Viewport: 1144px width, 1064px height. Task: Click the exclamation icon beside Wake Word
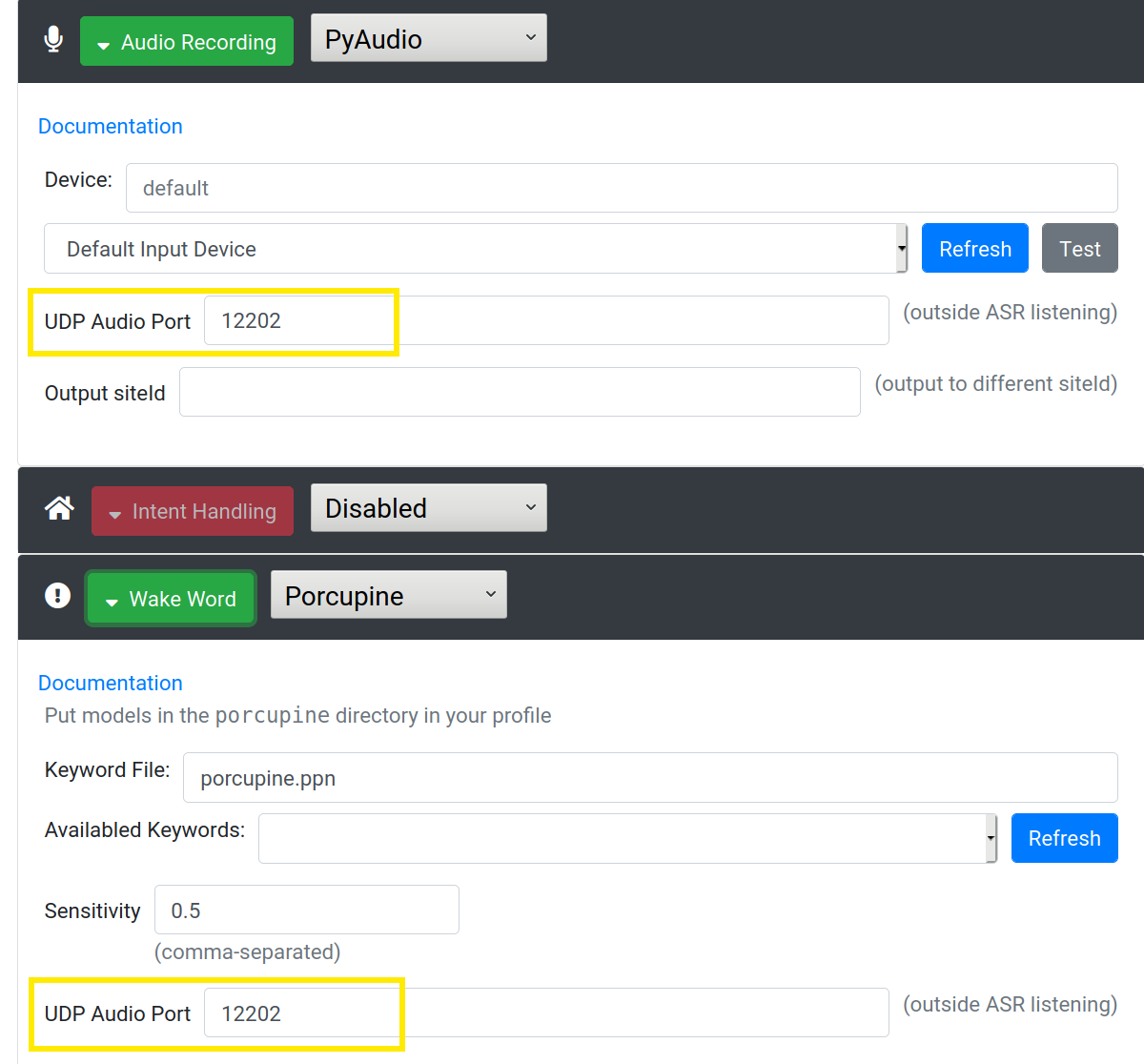click(57, 596)
